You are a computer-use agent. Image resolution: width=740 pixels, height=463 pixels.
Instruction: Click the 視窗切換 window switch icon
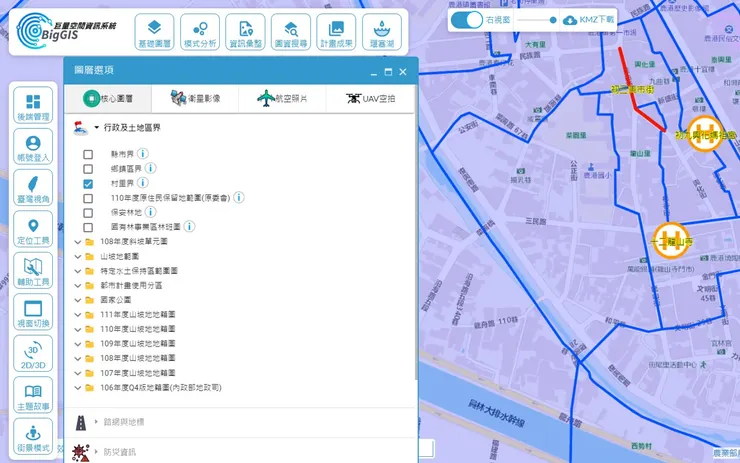[x=33, y=312]
